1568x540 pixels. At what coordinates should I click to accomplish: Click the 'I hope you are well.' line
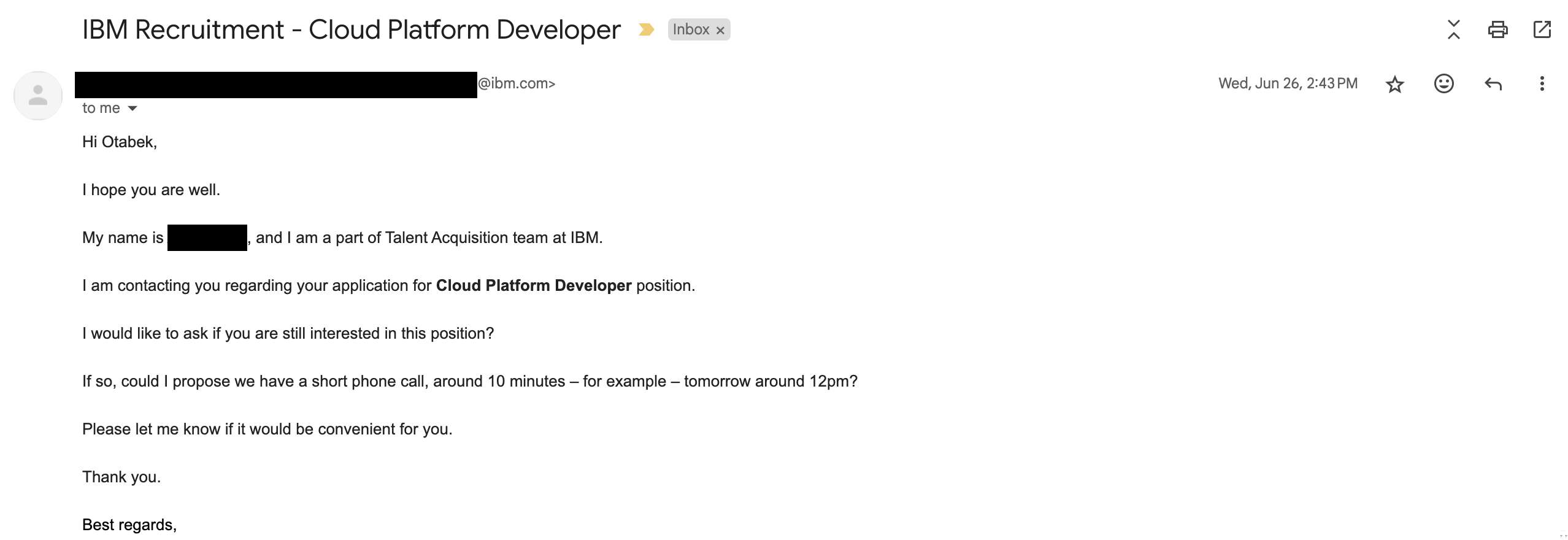151,190
